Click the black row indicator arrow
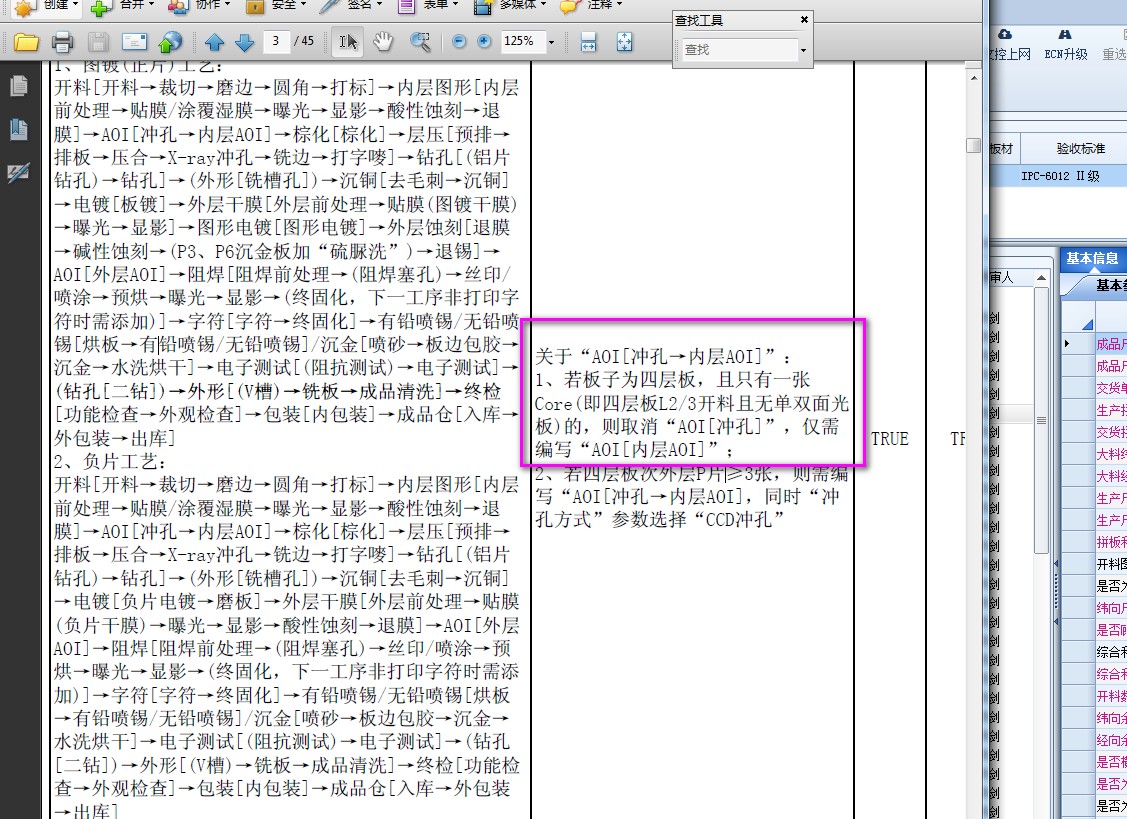This screenshot has width=1127, height=819. (x=1067, y=344)
